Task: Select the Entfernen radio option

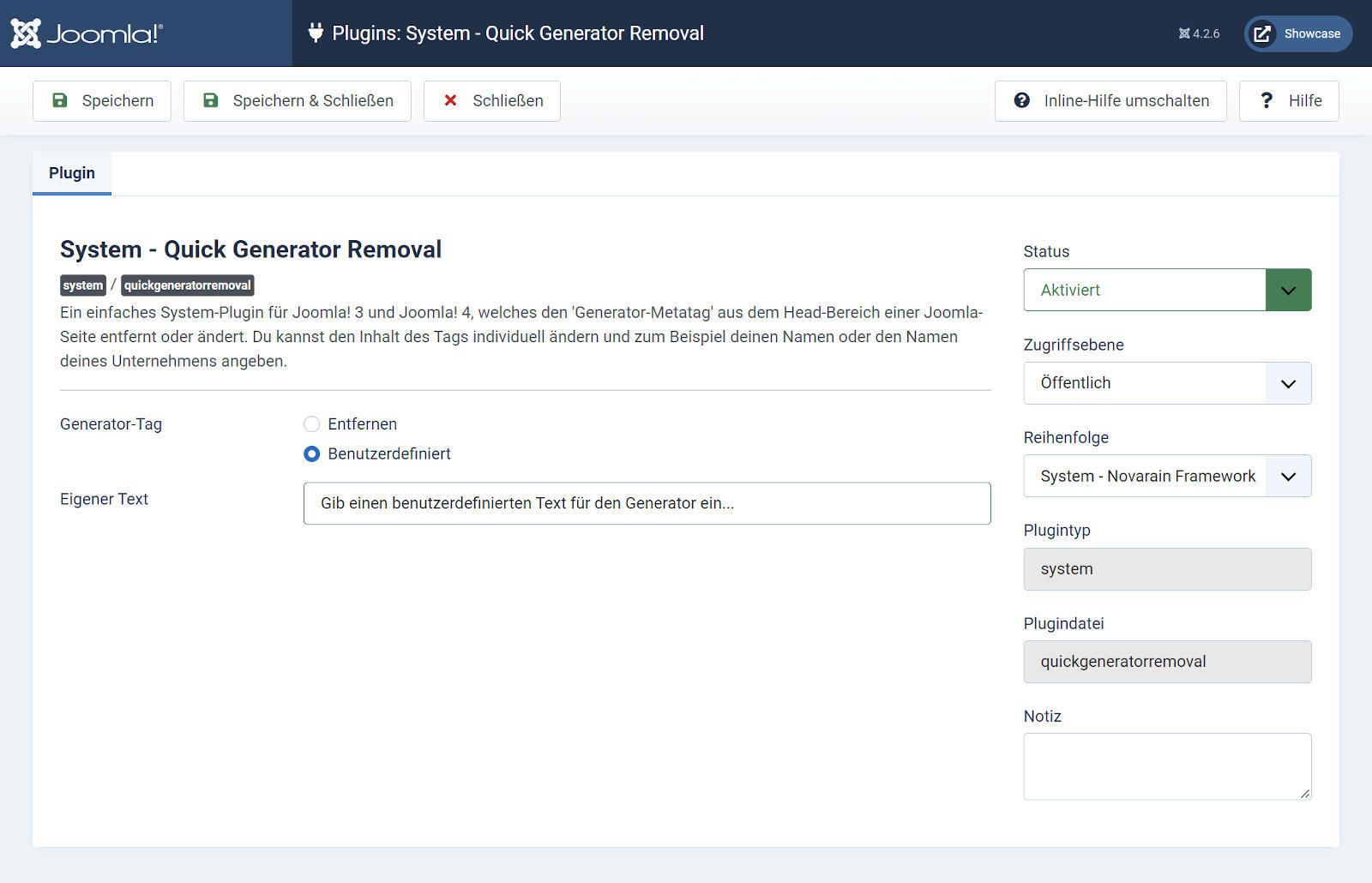Action: pos(312,424)
